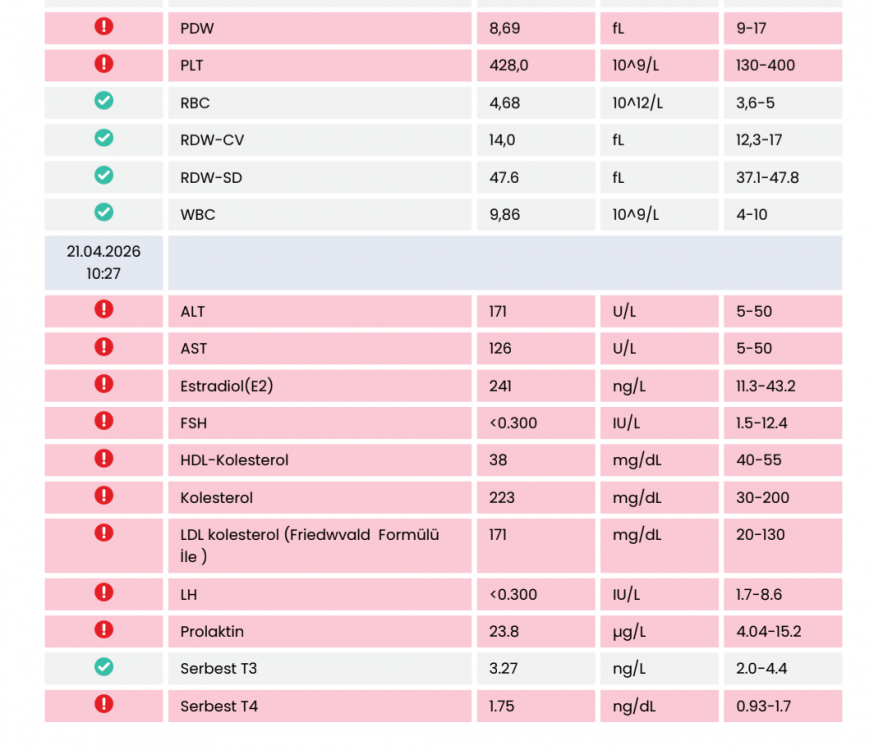Click the red warning icon beside Estradiol(E2)

[x=104, y=384]
